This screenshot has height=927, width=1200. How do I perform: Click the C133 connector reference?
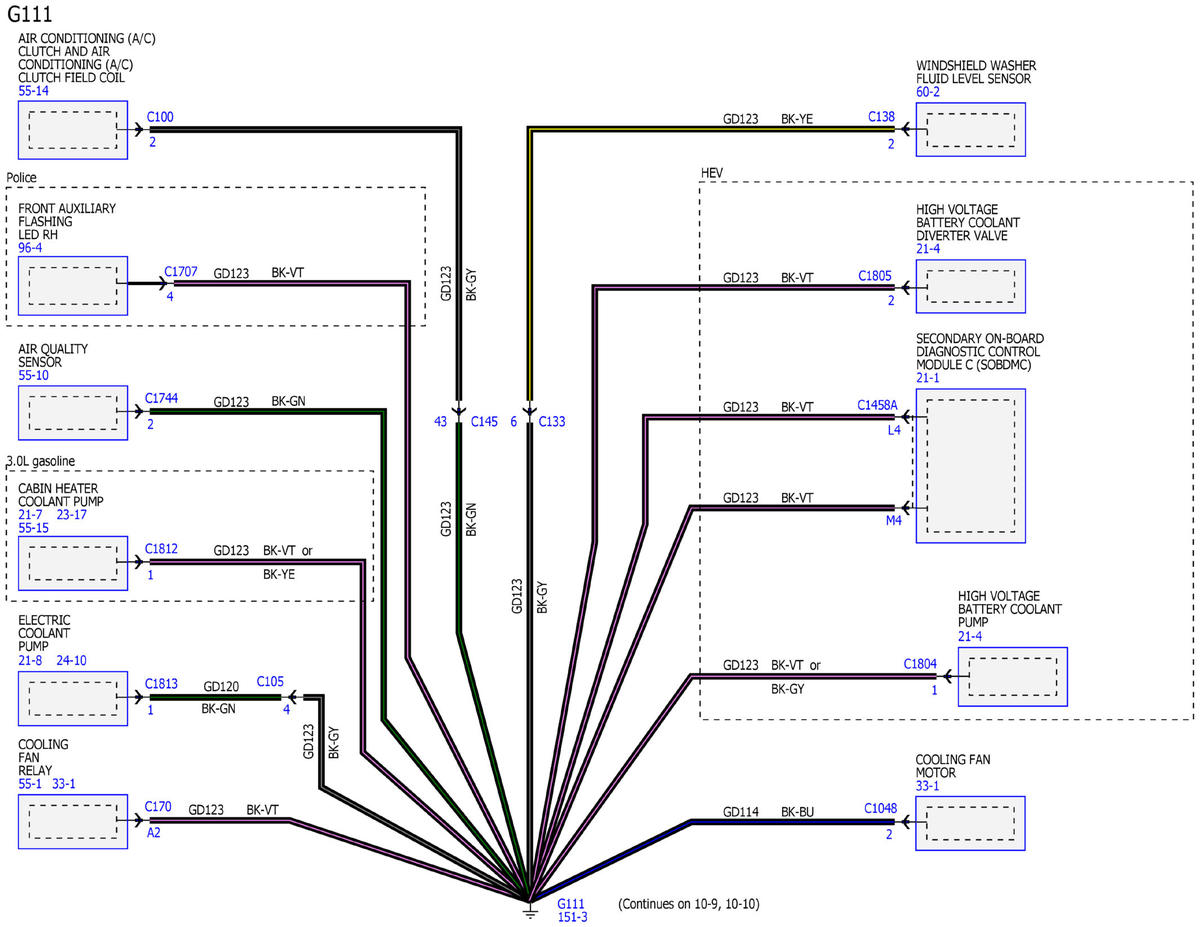[551, 422]
